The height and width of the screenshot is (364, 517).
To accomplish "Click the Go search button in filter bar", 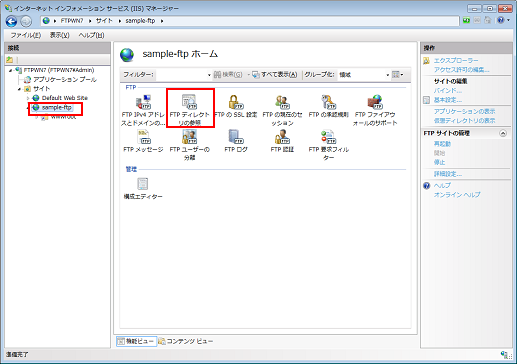I will pyautogui.click(x=228, y=74).
